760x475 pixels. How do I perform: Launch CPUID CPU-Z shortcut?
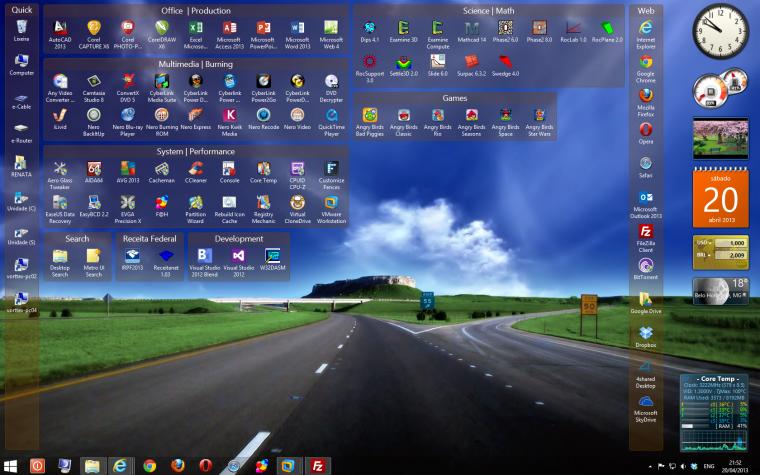297,175
